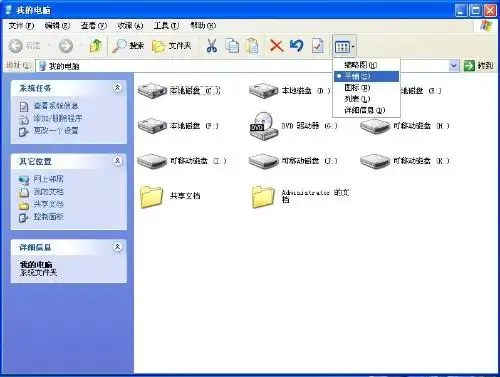The image size is (500, 377).
Task: Click the Windows flag logo at top right
Action: (x=486, y=26)
